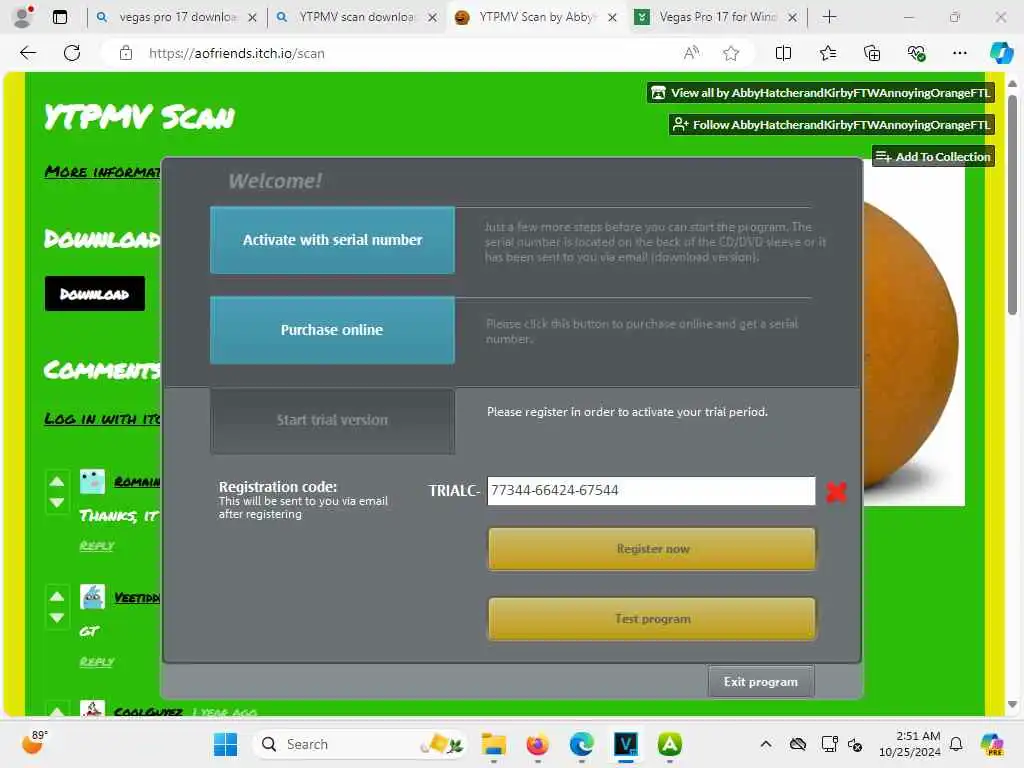
Task: Click the Read aloud icon
Action: (x=691, y=53)
